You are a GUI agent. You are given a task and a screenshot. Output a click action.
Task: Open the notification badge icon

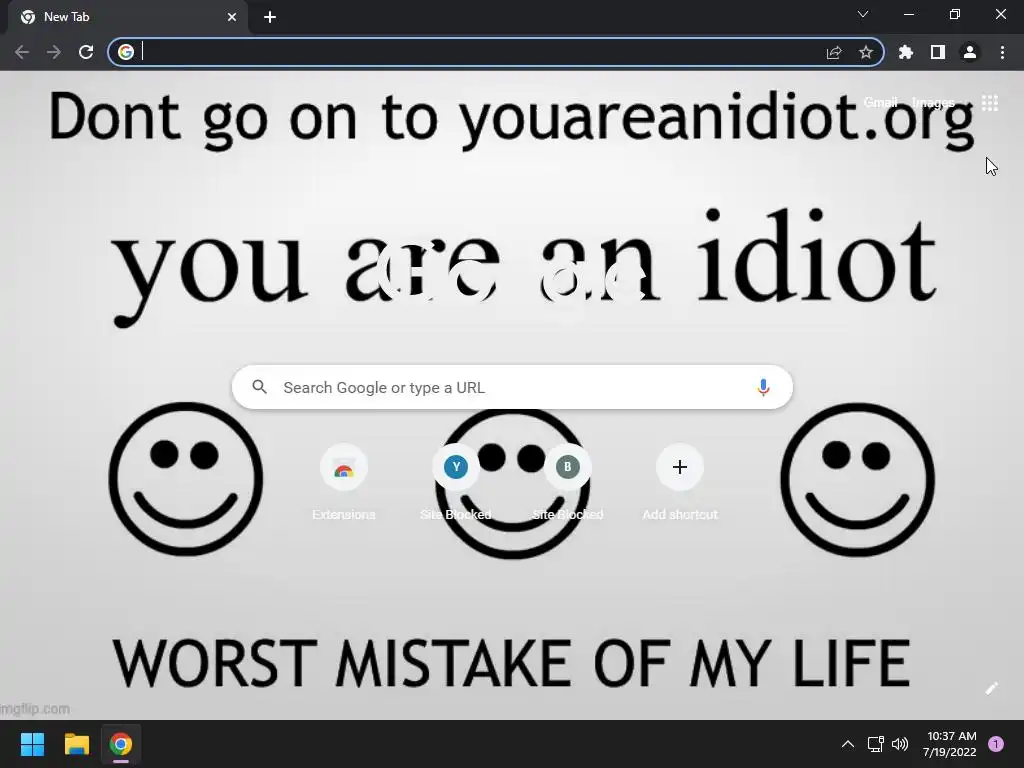996,744
